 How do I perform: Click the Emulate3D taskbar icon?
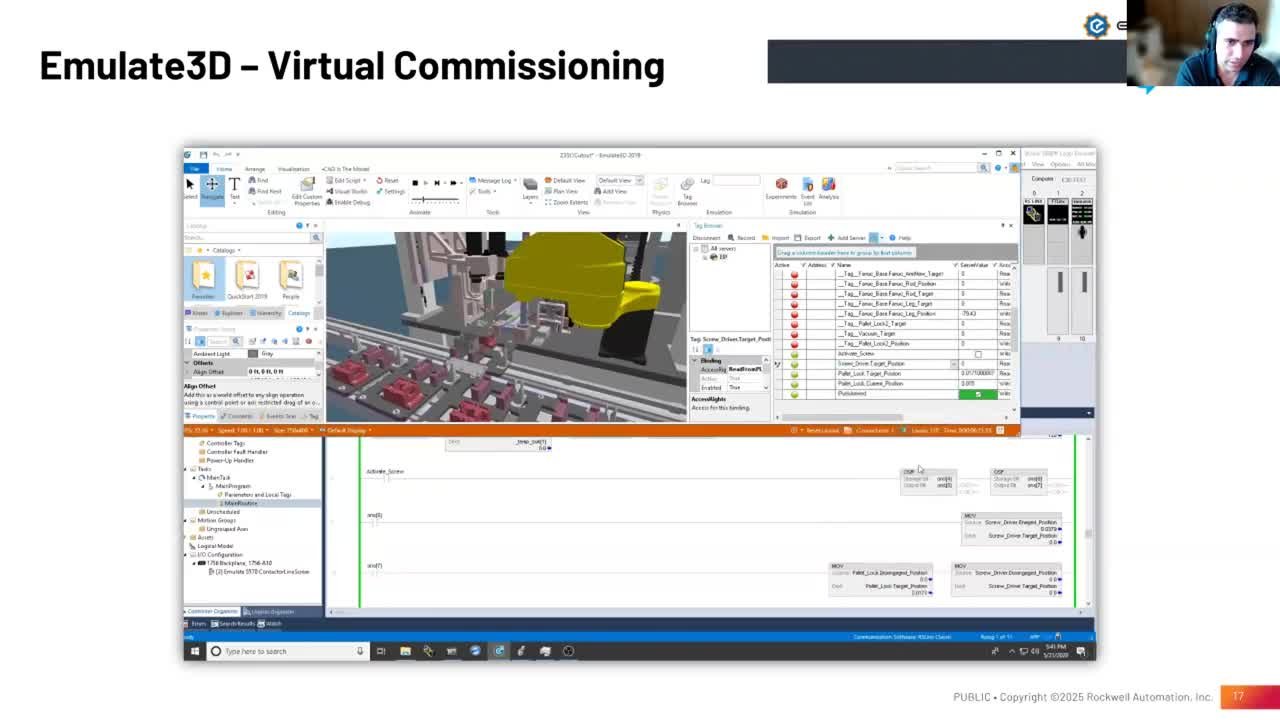[x=498, y=651]
